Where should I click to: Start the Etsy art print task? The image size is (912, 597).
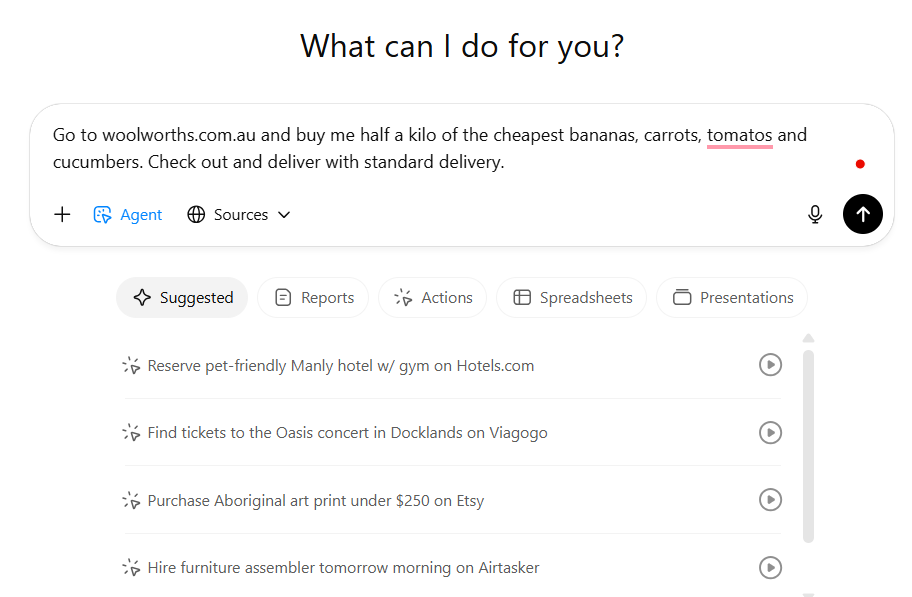[770, 499]
